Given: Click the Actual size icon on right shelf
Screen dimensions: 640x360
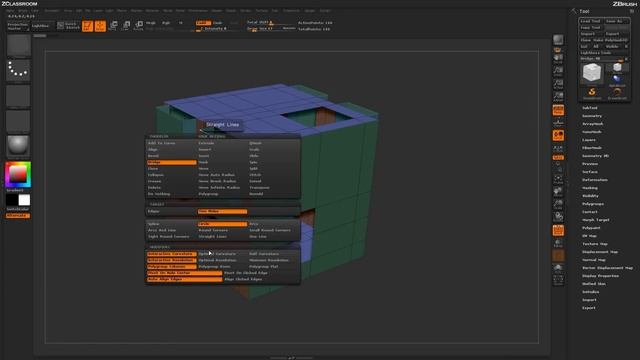Looking at the screenshot, I should point(558,84).
